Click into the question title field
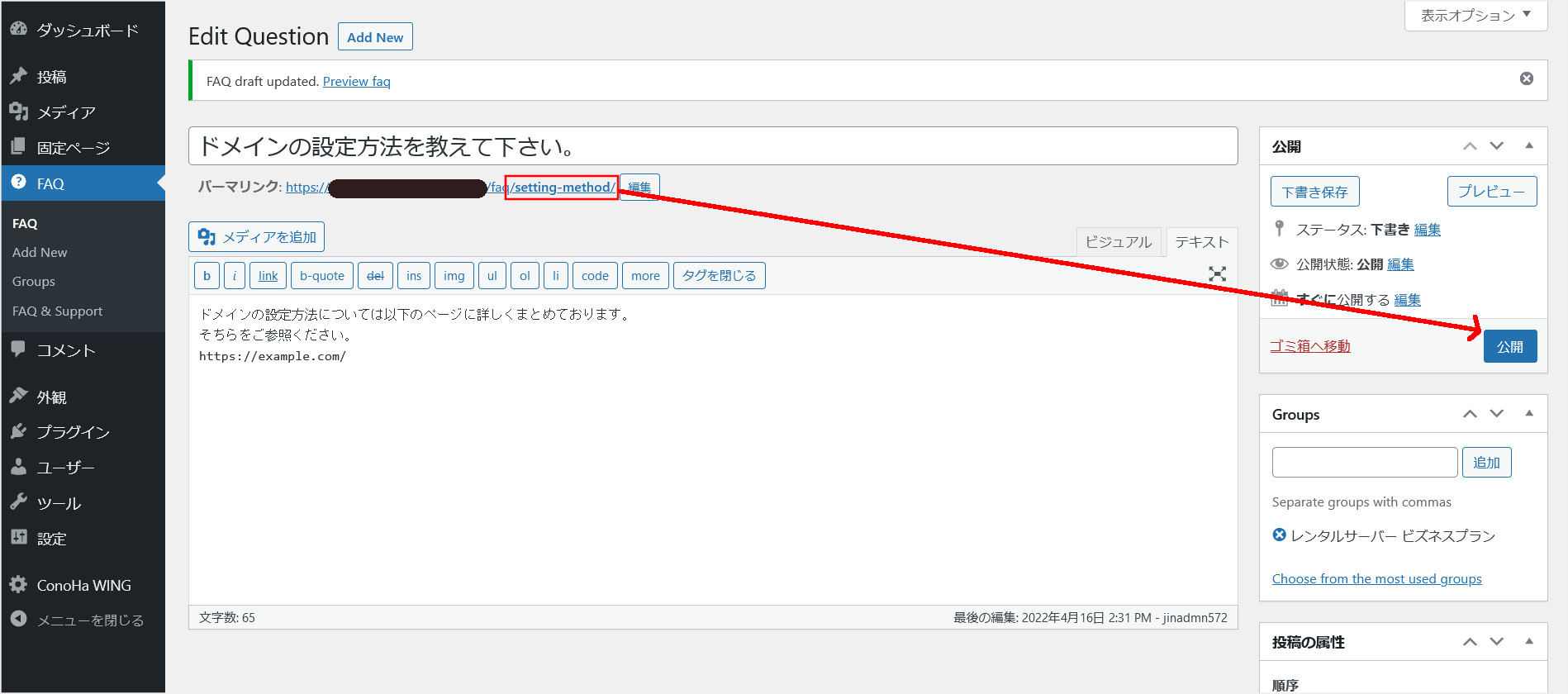Image resolution: width=1568 pixels, height=694 pixels. pos(713,146)
